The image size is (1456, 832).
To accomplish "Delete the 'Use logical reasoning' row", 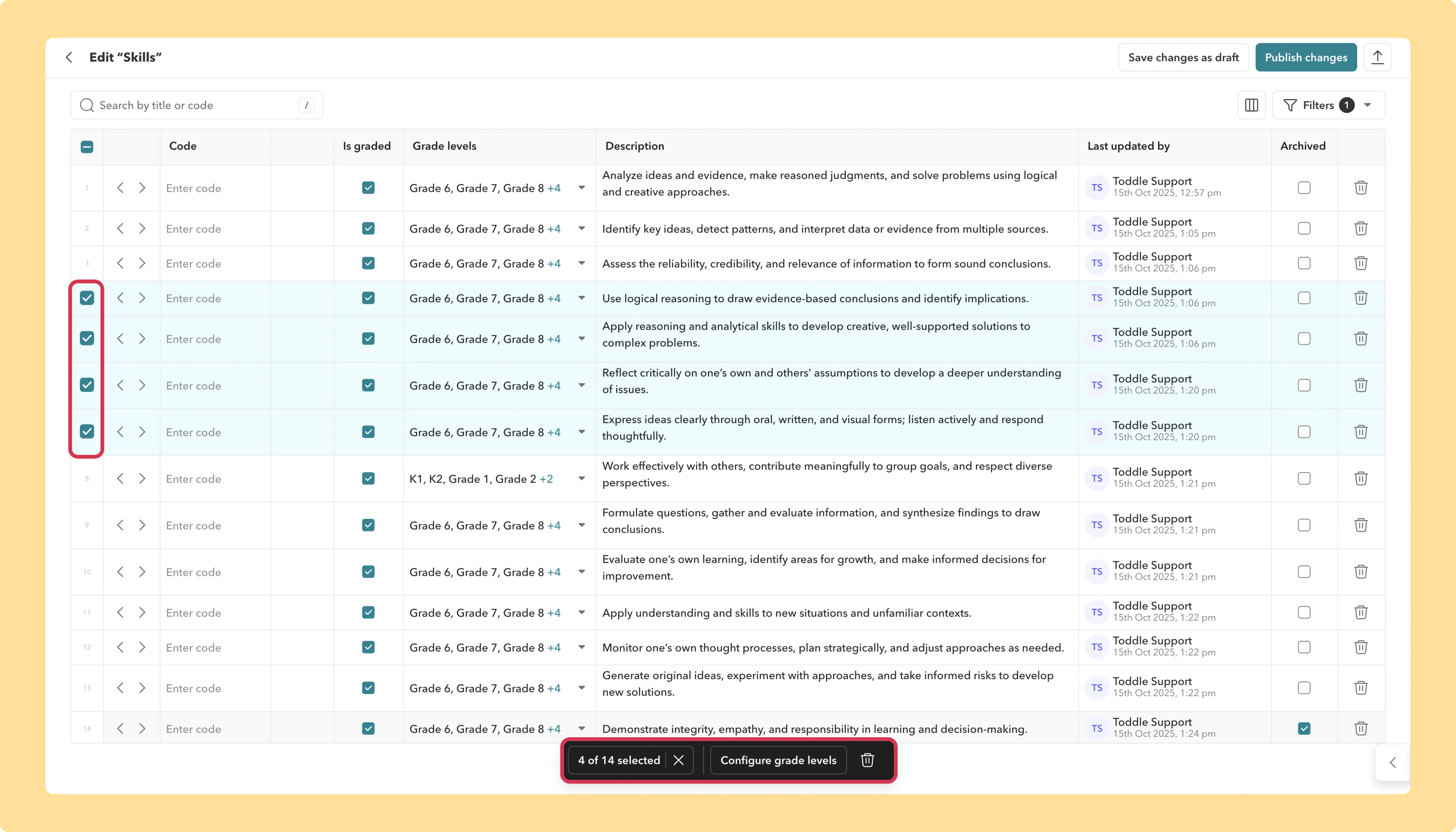I will pyautogui.click(x=1360, y=298).
